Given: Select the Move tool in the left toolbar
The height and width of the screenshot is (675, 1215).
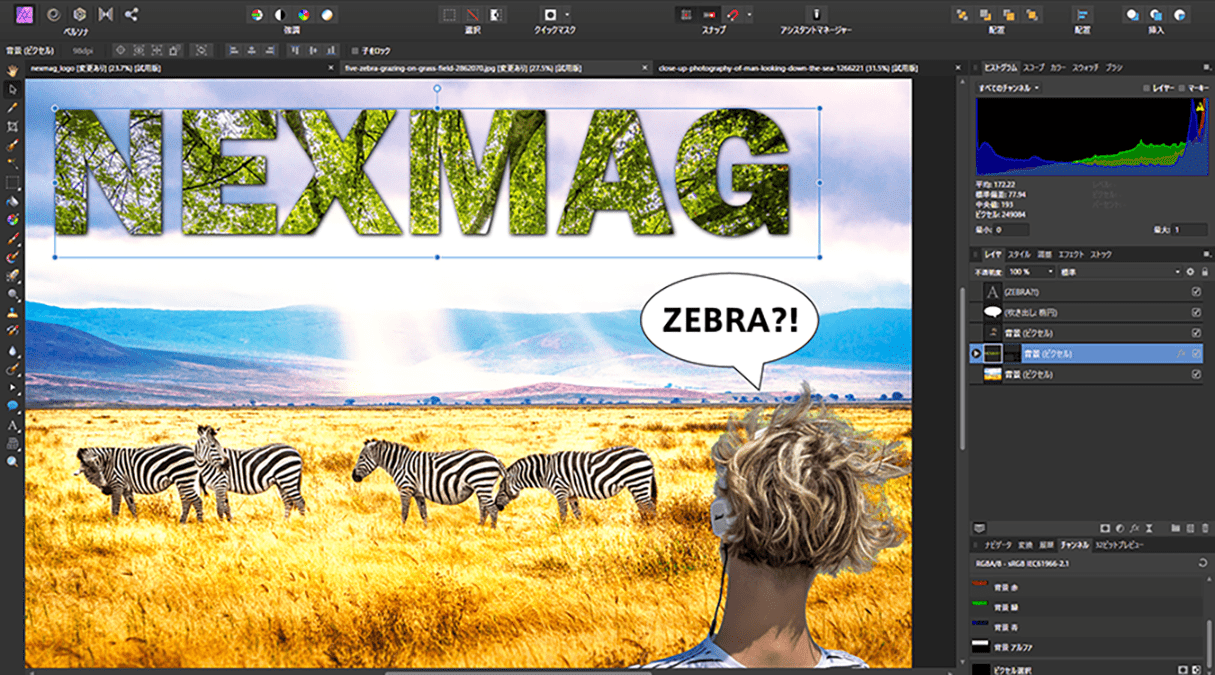Looking at the screenshot, I should tap(13, 90).
